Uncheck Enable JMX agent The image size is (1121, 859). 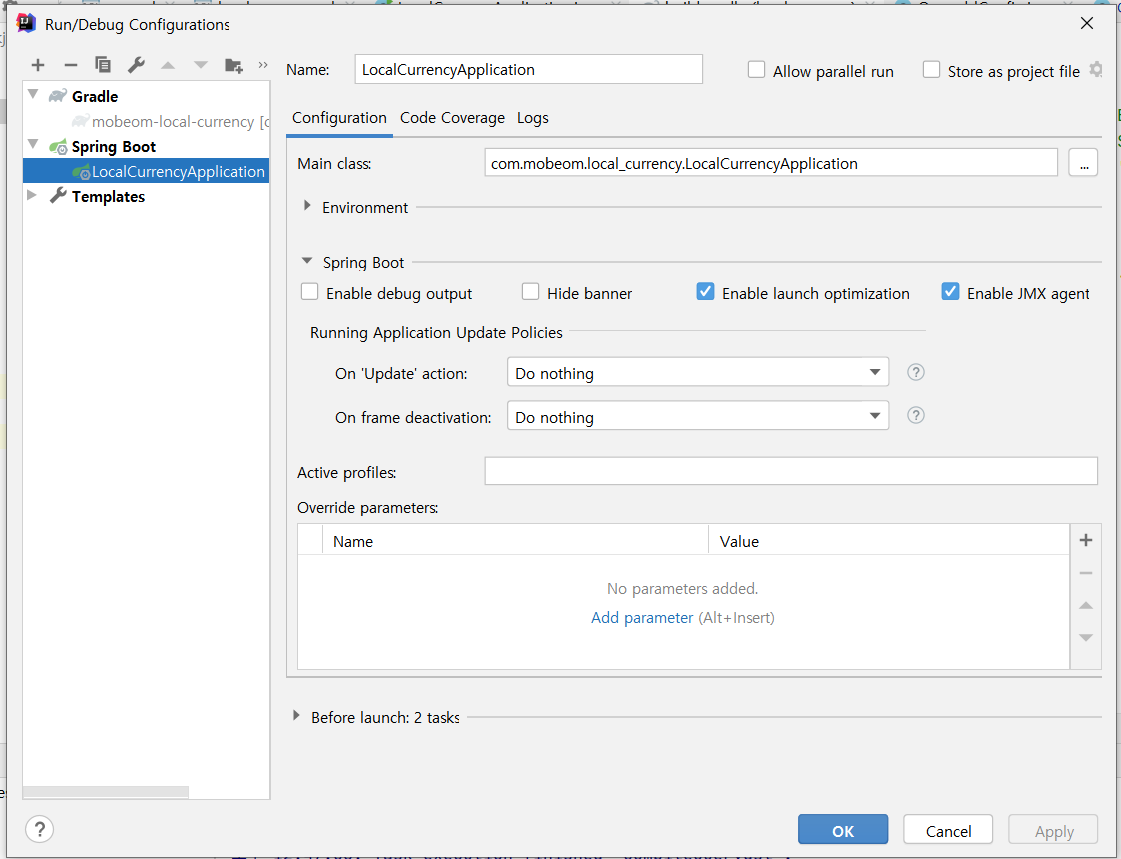(950, 292)
